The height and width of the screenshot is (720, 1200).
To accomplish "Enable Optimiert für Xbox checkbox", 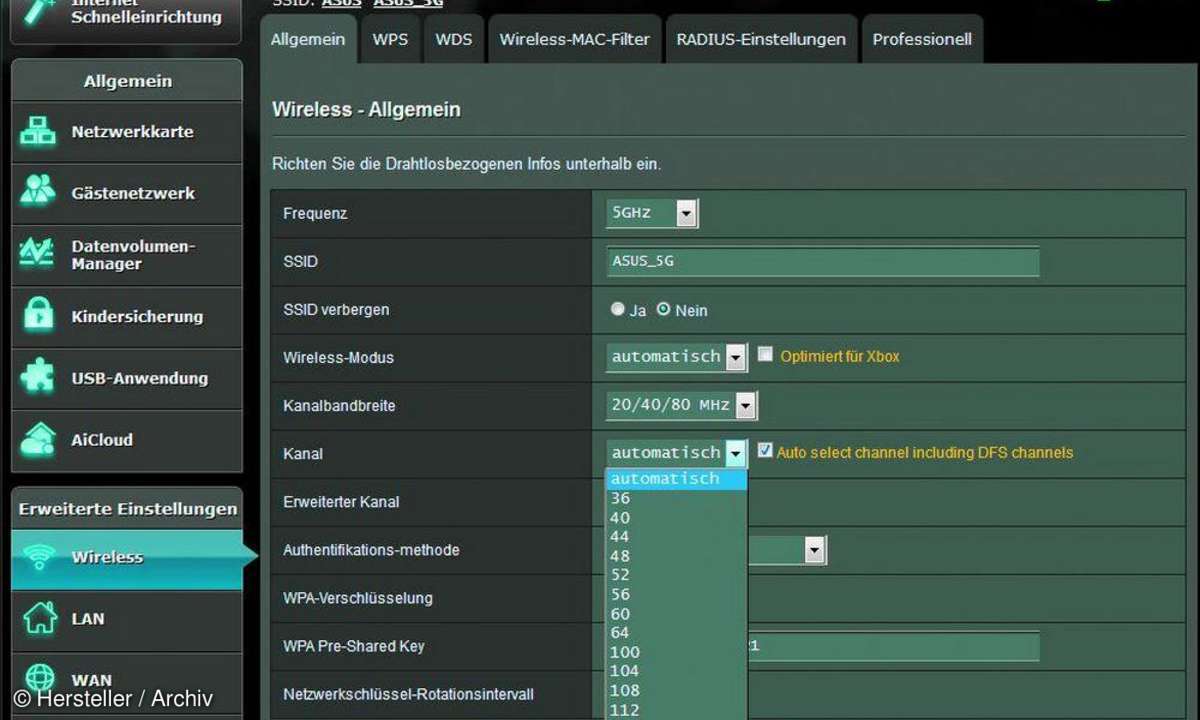I will [x=765, y=354].
